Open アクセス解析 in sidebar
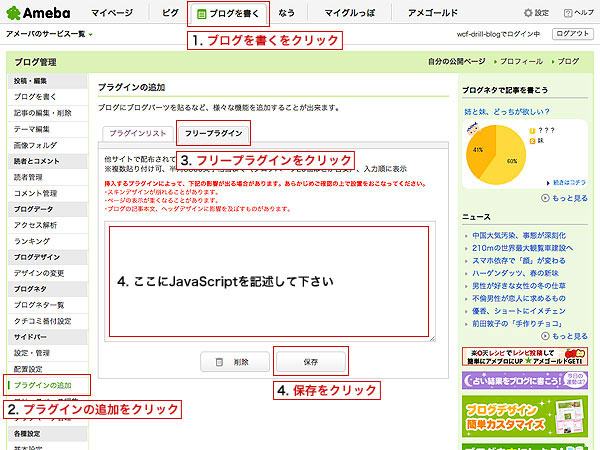Screen dimensions: 600x450 pyautogui.click(x=35, y=225)
